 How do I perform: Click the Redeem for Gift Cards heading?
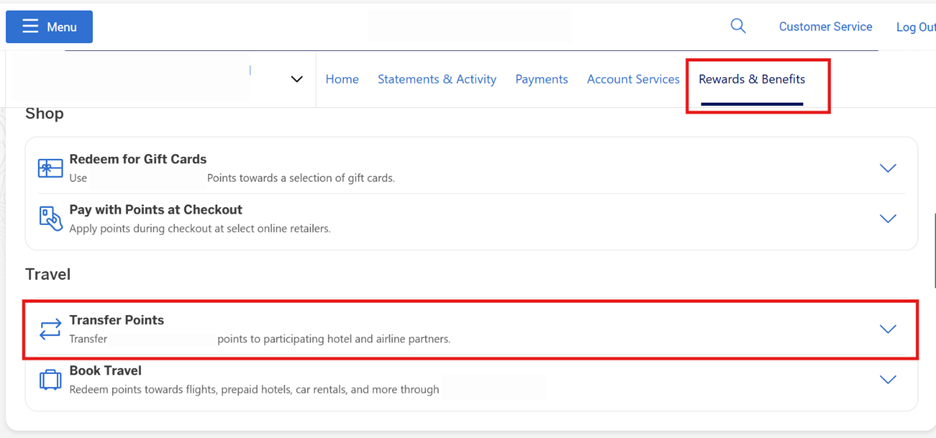(x=138, y=159)
